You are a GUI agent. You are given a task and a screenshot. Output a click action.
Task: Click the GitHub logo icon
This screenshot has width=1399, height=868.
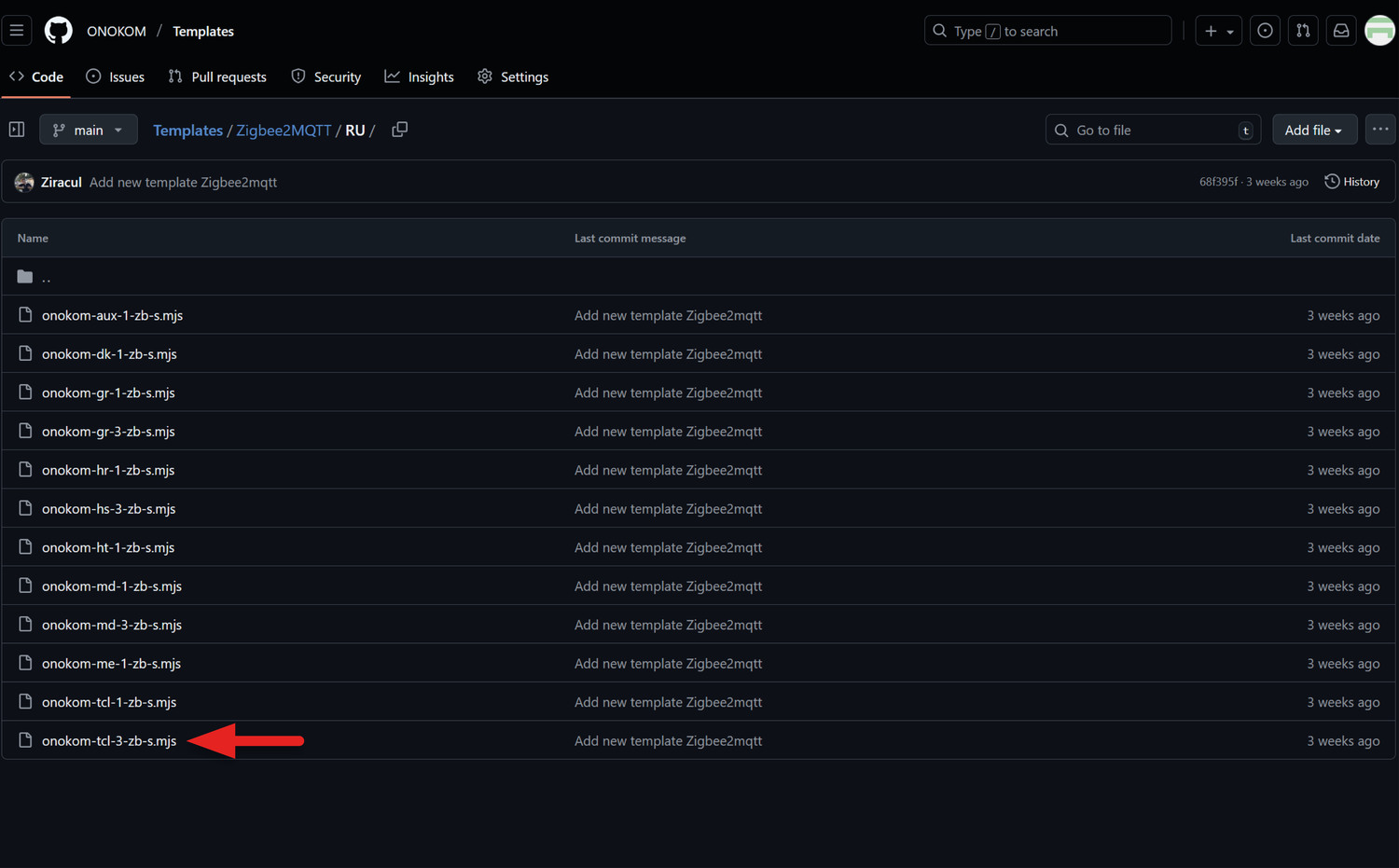point(58,31)
